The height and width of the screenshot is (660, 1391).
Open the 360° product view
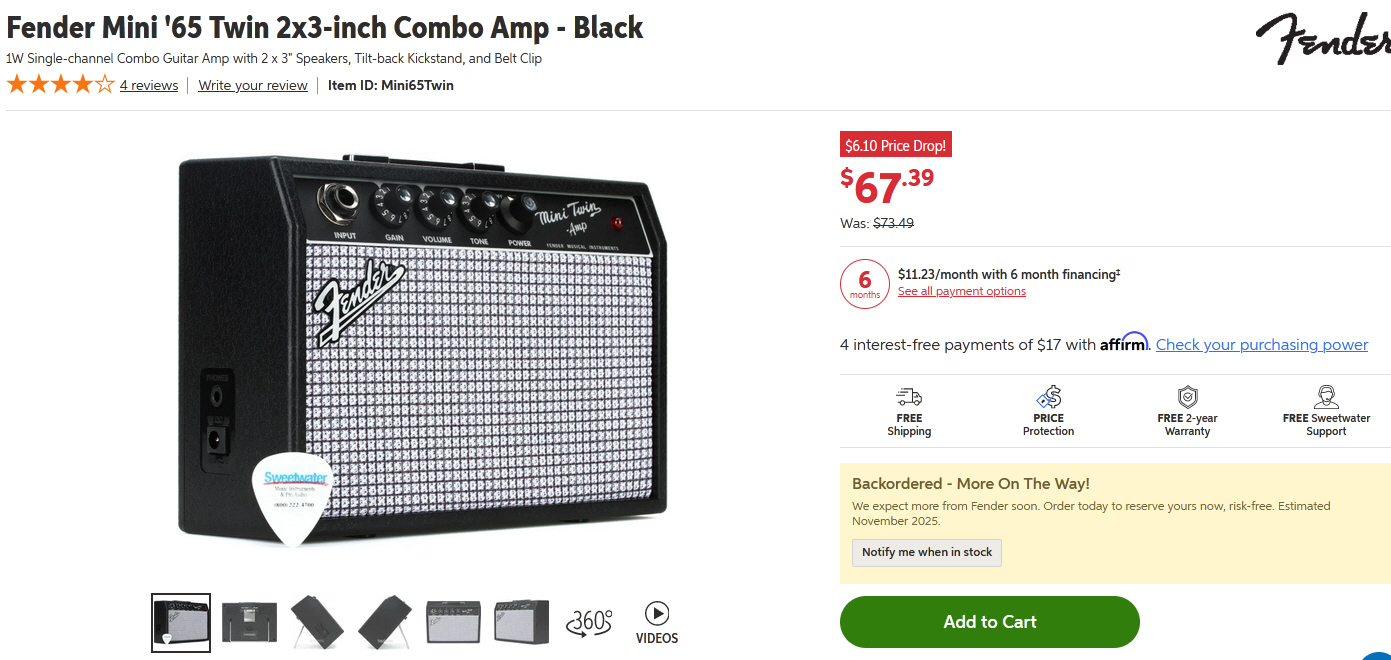click(589, 622)
